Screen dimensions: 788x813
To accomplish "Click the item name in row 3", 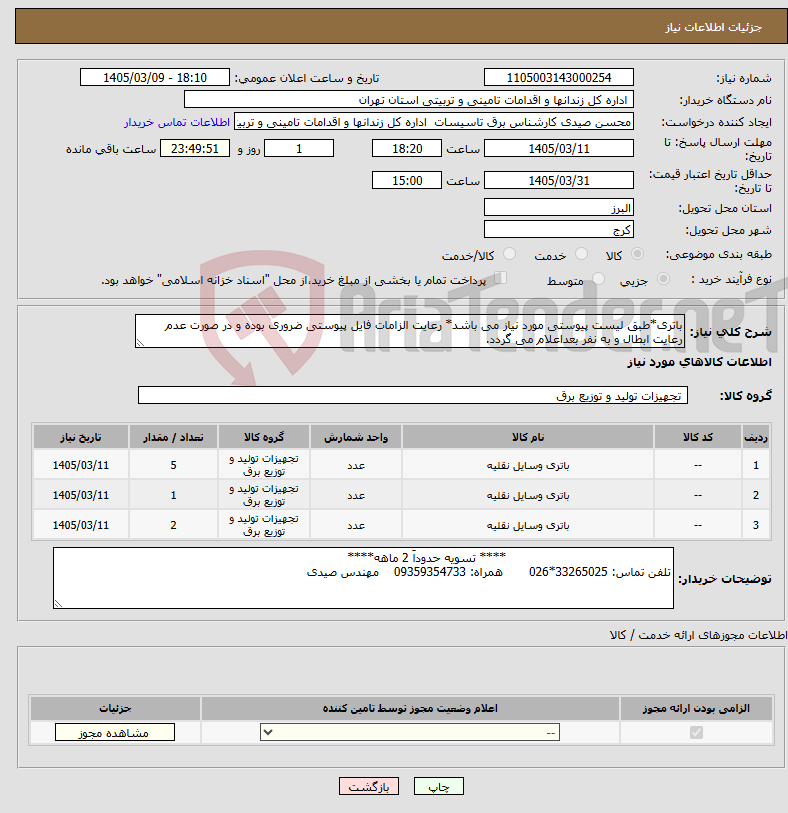I will (x=528, y=525).
